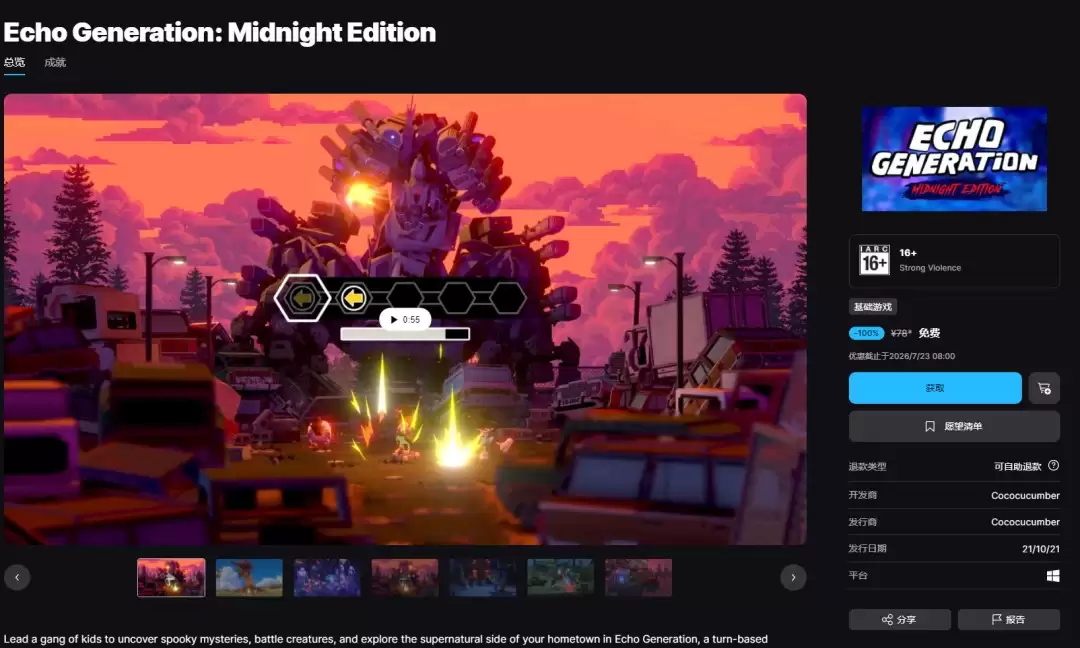1080x648 pixels.
Task: Select the first highlighted video thumbnail
Action: [x=171, y=577]
